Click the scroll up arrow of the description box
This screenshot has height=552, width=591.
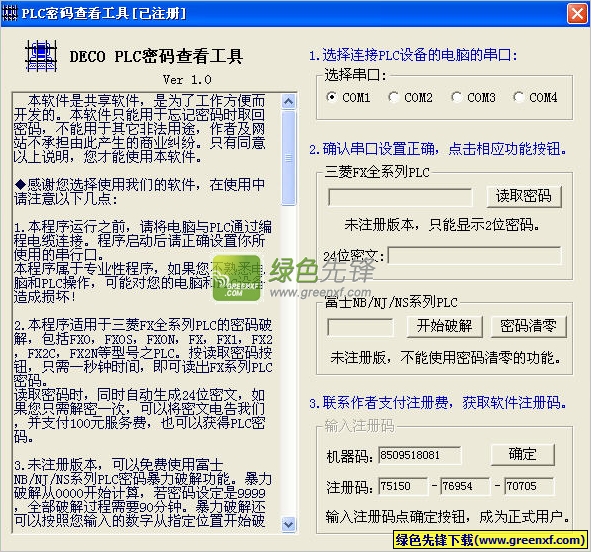coord(289,101)
